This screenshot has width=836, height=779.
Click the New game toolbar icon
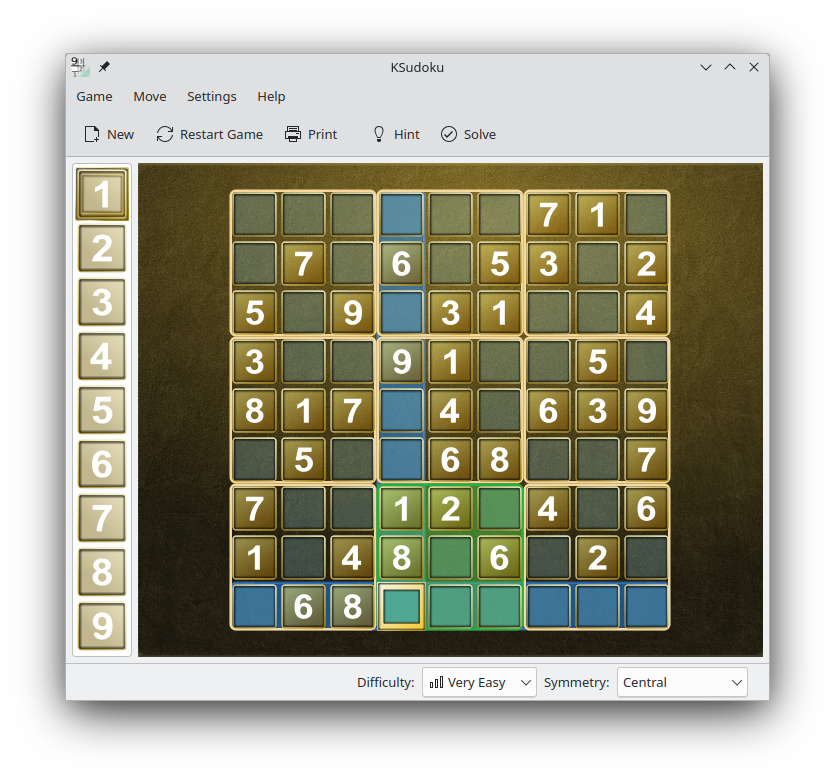coord(92,134)
